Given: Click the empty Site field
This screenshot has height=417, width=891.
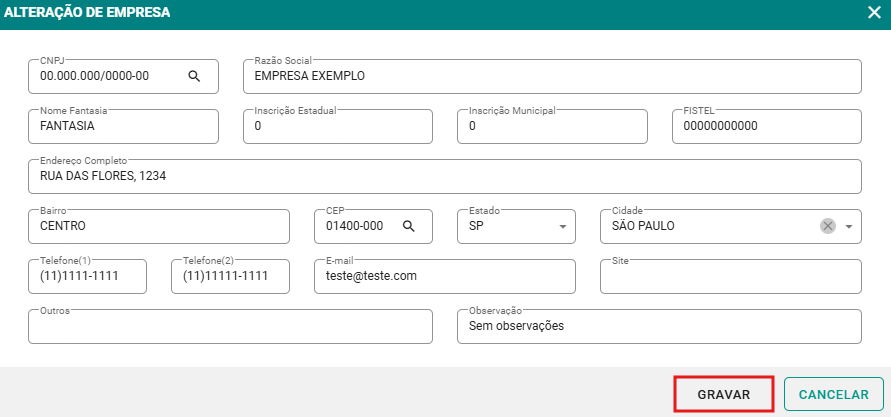Looking at the screenshot, I should point(730,277).
